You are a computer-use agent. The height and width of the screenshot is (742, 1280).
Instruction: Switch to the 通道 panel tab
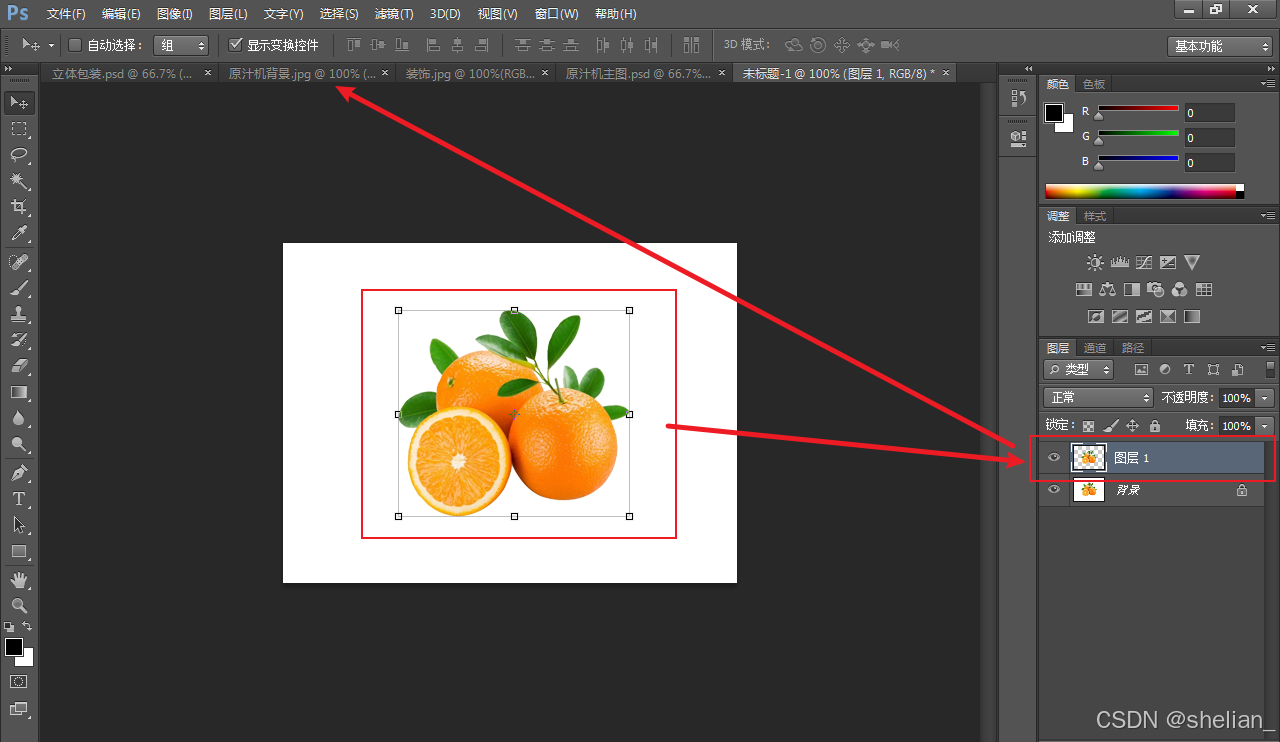[x=1095, y=347]
